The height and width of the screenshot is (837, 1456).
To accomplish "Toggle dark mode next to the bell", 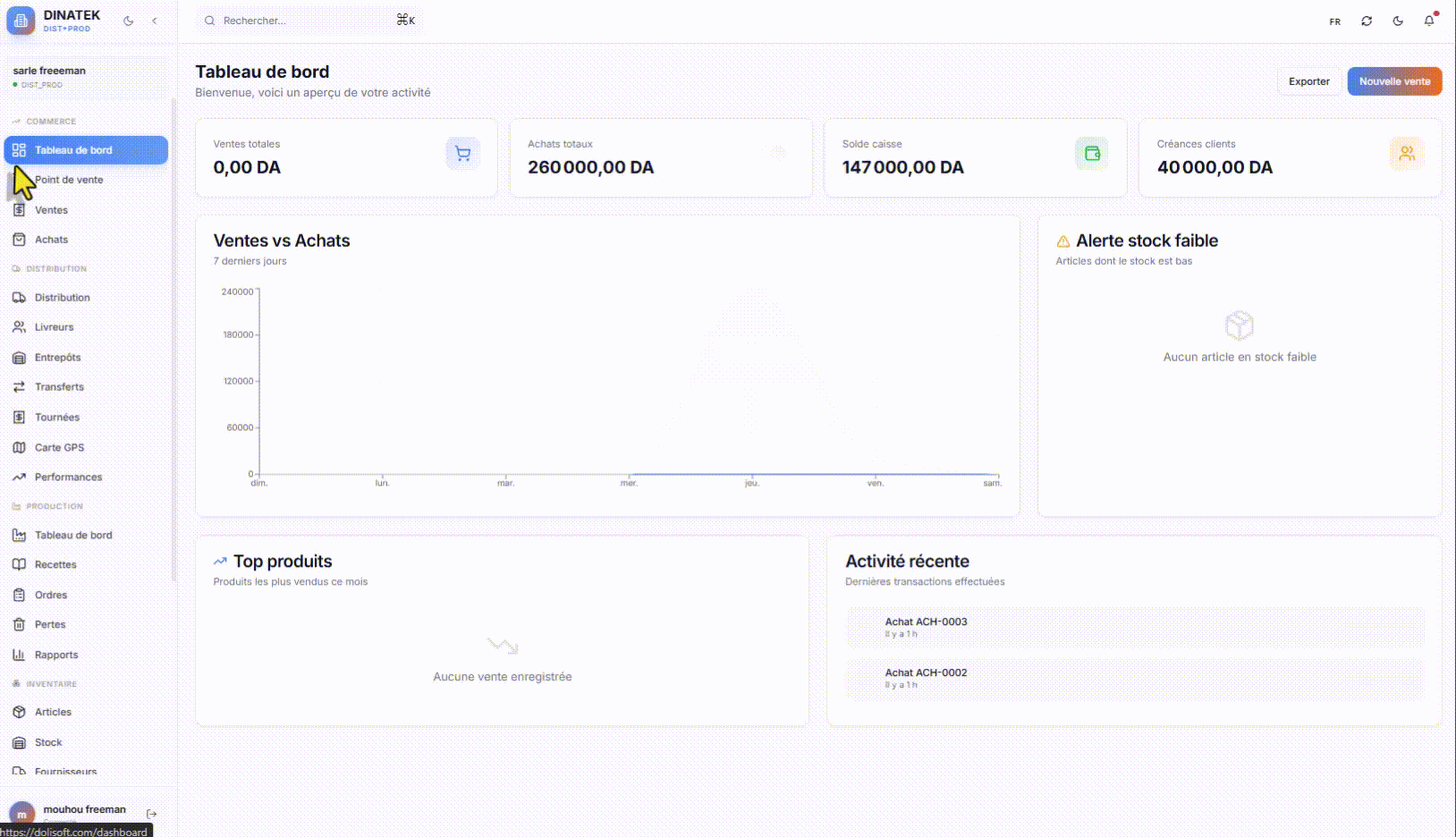I will coord(1398,21).
